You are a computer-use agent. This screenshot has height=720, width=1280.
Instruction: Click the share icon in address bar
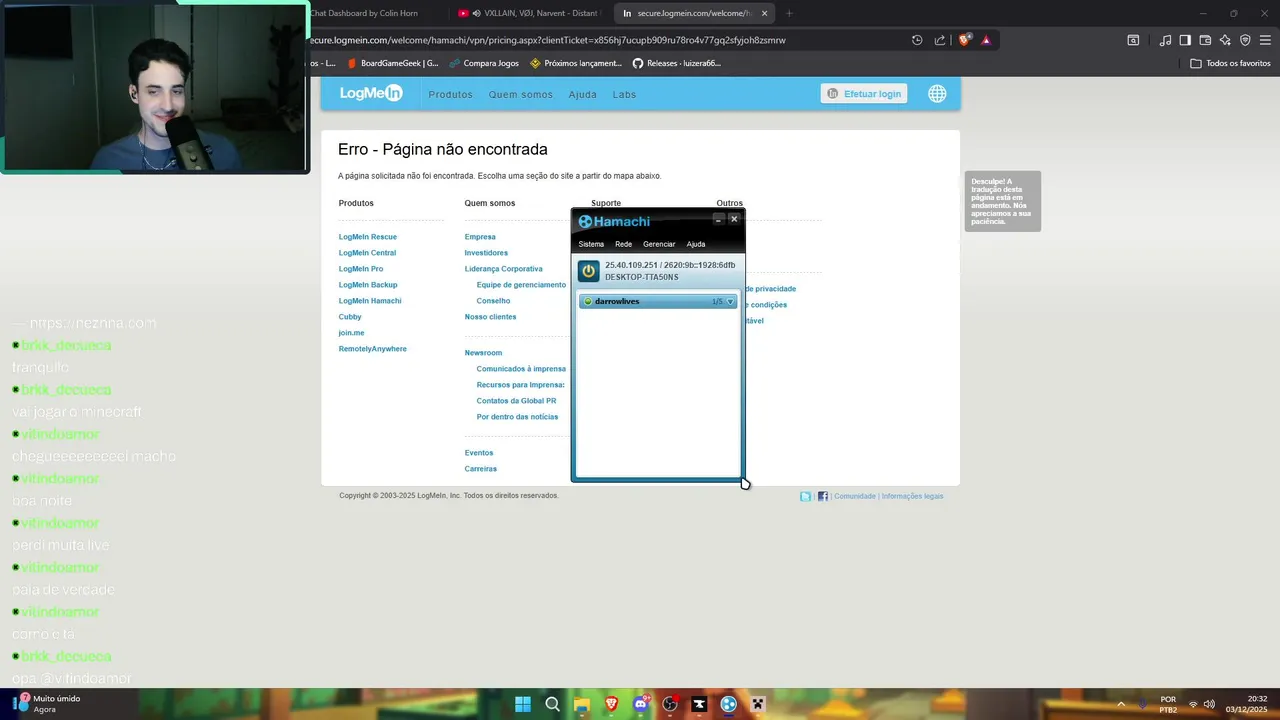coord(940,40)
